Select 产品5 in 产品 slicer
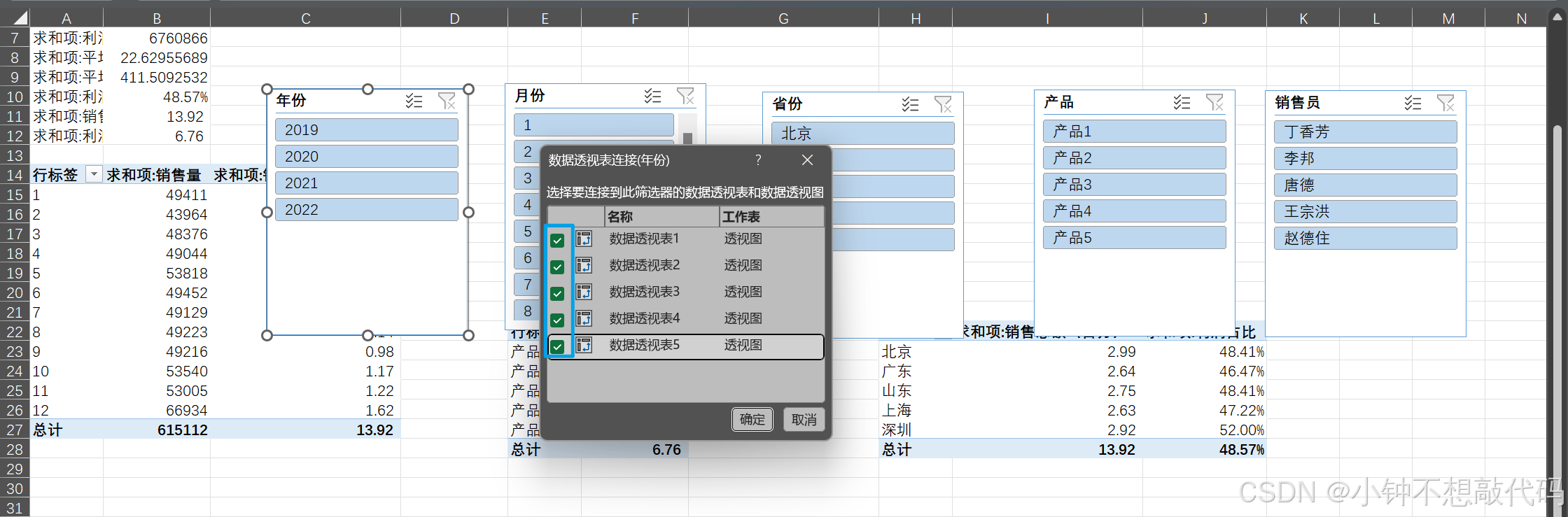The height and width of the screenshot is (517, 1568). point(1135,238)
